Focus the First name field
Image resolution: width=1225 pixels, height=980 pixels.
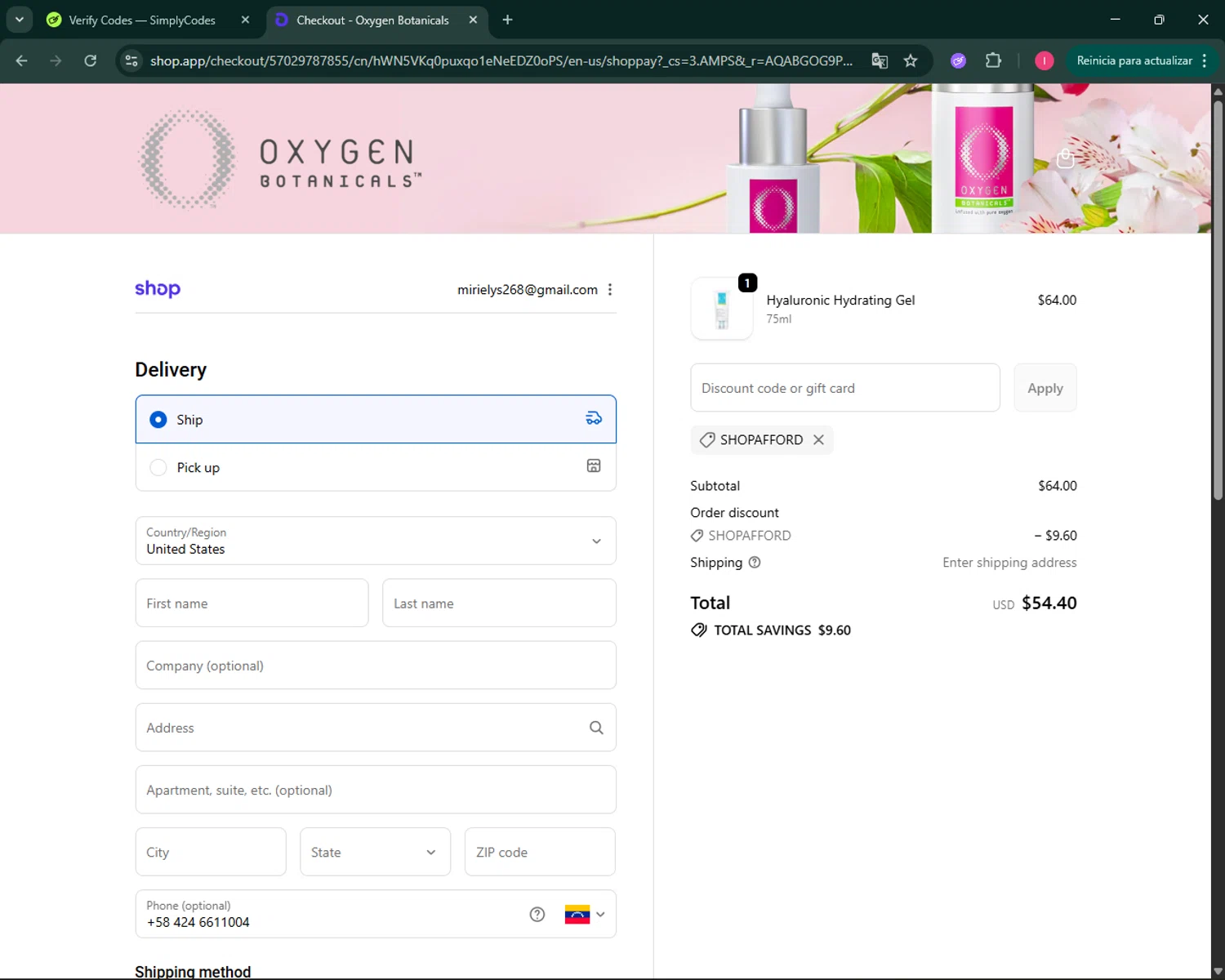(x=252, y=604)
